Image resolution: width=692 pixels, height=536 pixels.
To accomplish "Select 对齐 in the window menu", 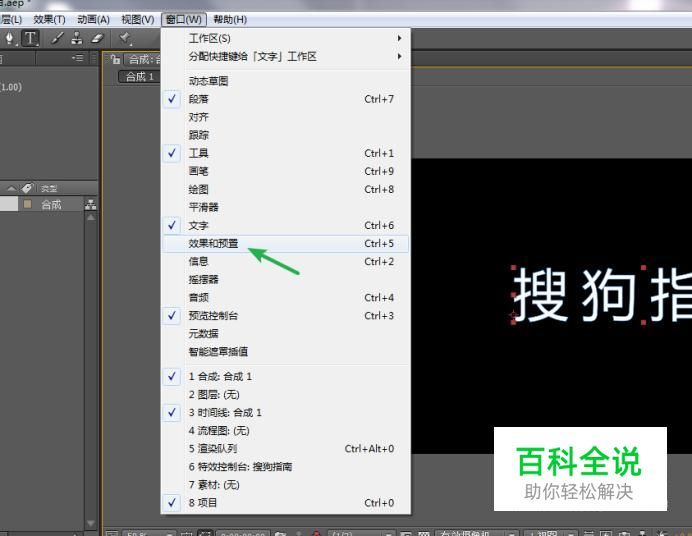I will click(286, 117).
